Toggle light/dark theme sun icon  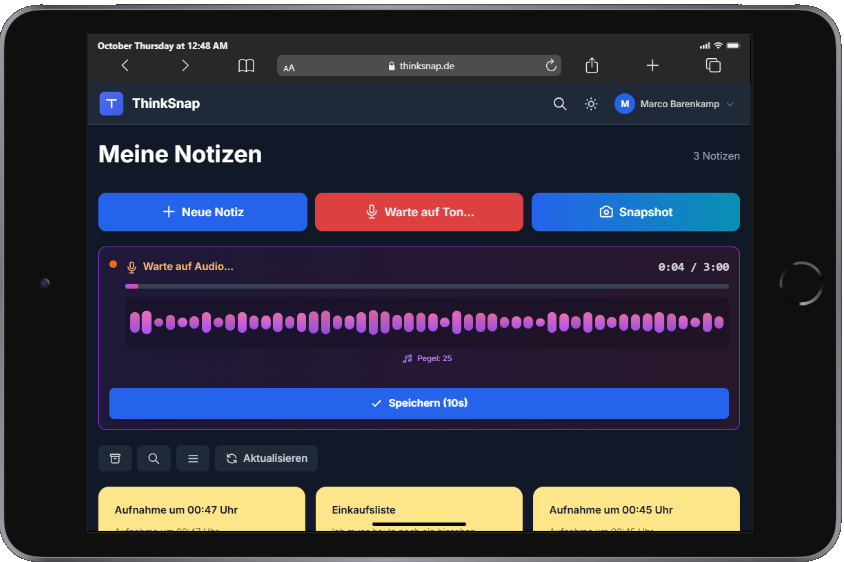pos(591,104)
